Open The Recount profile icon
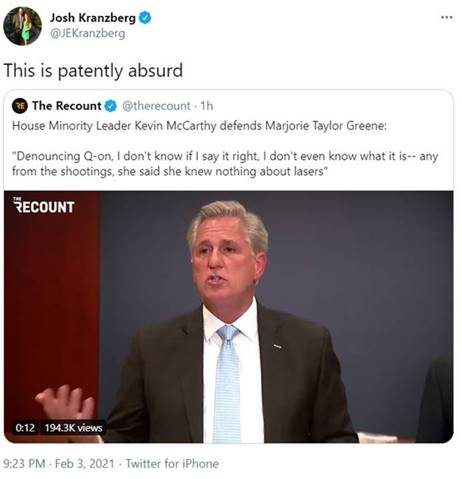The height and width of the screenshot is (479, 462). point(20,106)
